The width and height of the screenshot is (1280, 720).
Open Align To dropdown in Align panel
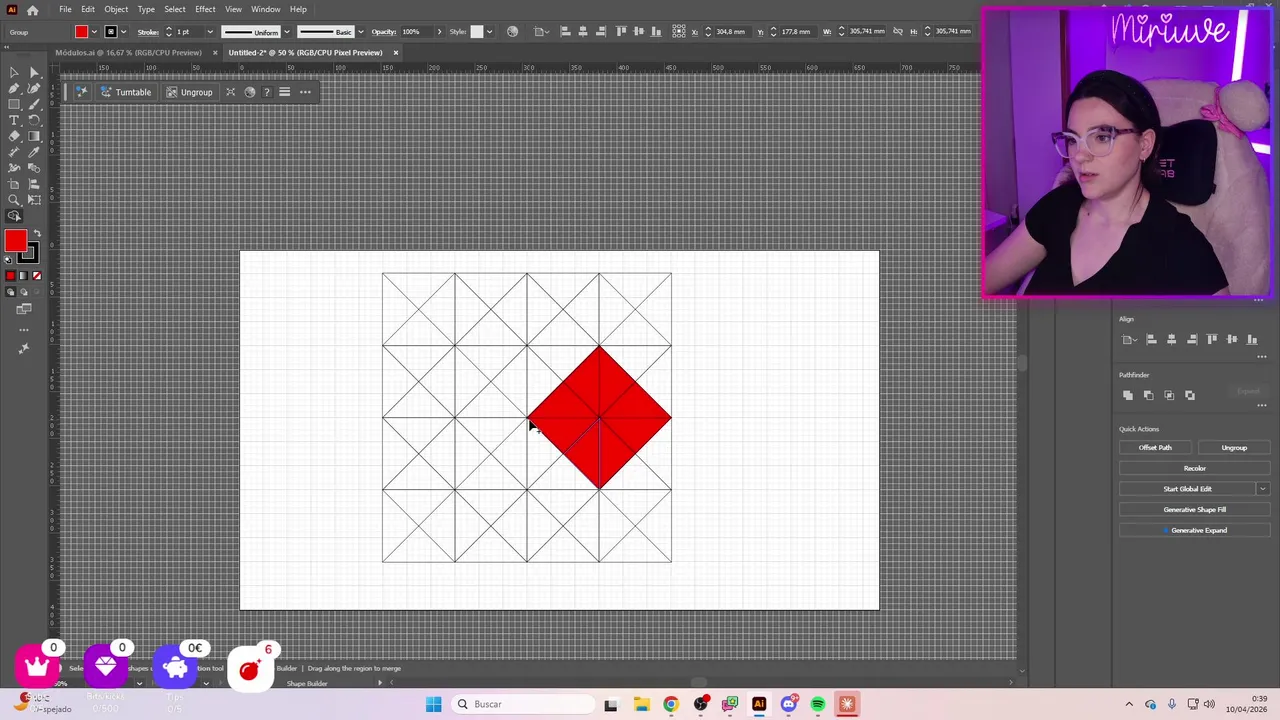point(1129,340)
